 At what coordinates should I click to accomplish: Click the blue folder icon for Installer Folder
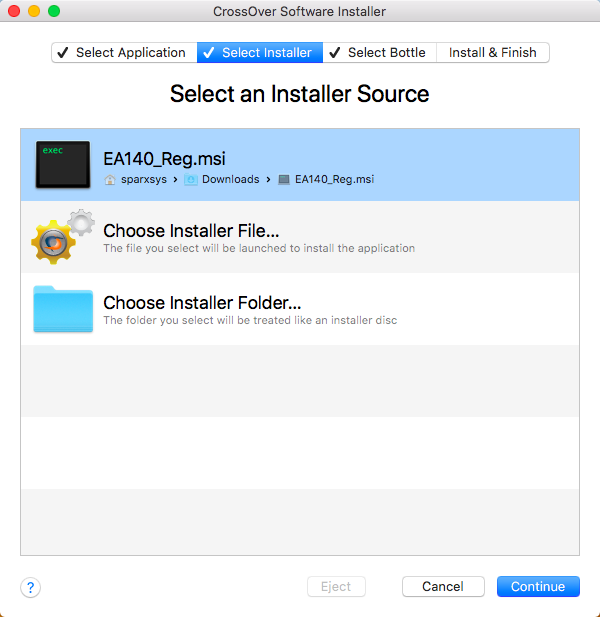pos(63,309)
